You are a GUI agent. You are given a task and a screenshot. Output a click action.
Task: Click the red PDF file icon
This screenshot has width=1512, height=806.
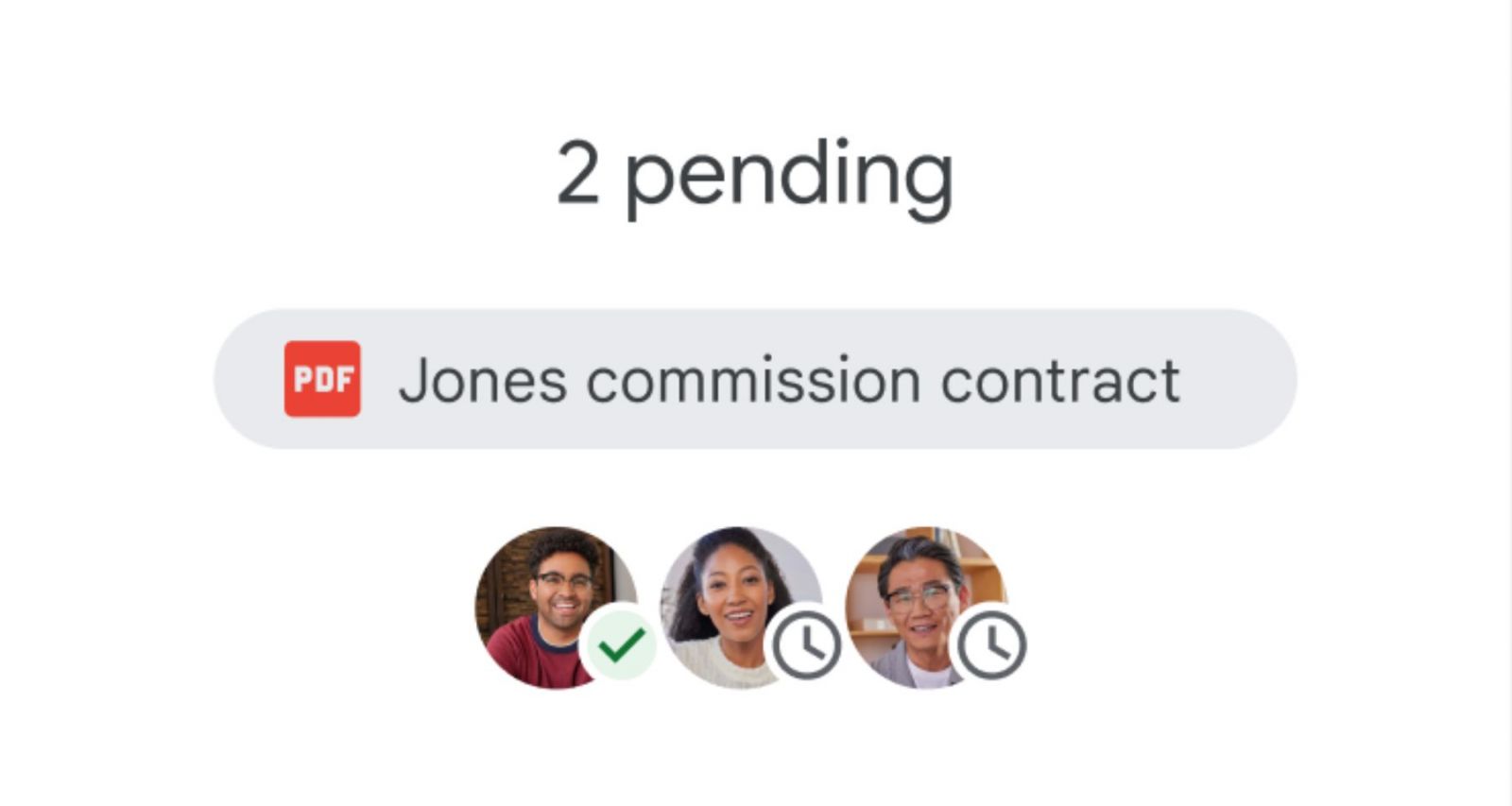point(322,379)
